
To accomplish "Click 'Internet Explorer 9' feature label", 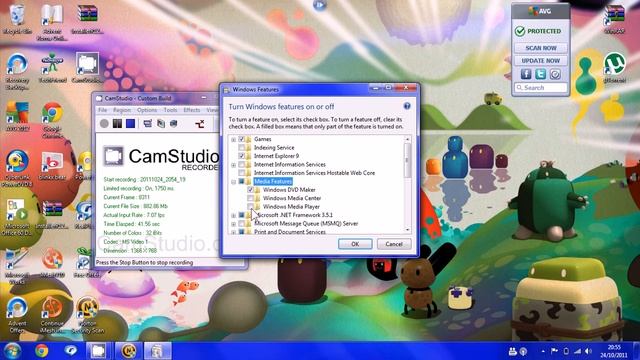I will (x=276, y=156).
